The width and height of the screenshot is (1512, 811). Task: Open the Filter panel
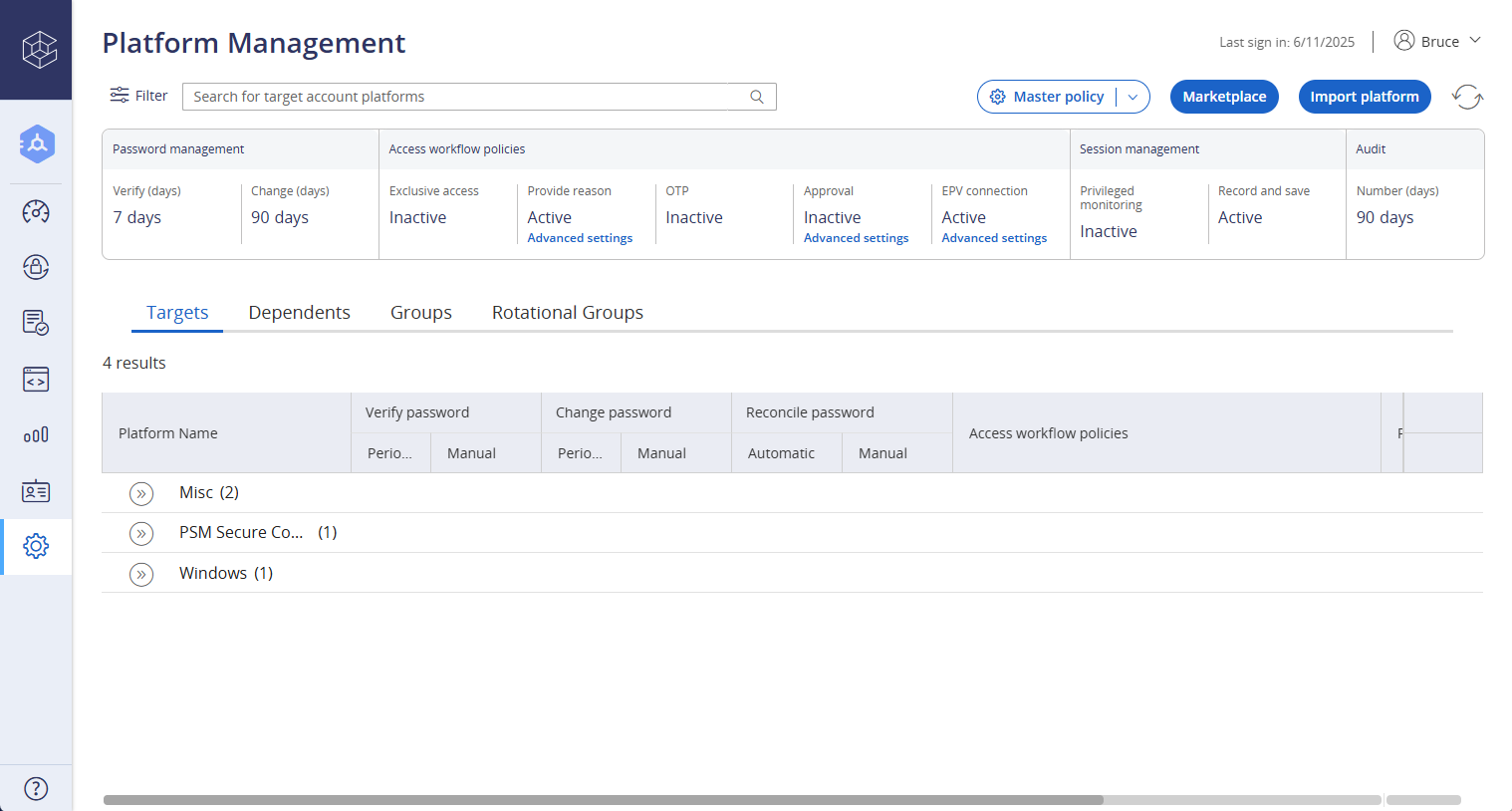tap(138, 95)
